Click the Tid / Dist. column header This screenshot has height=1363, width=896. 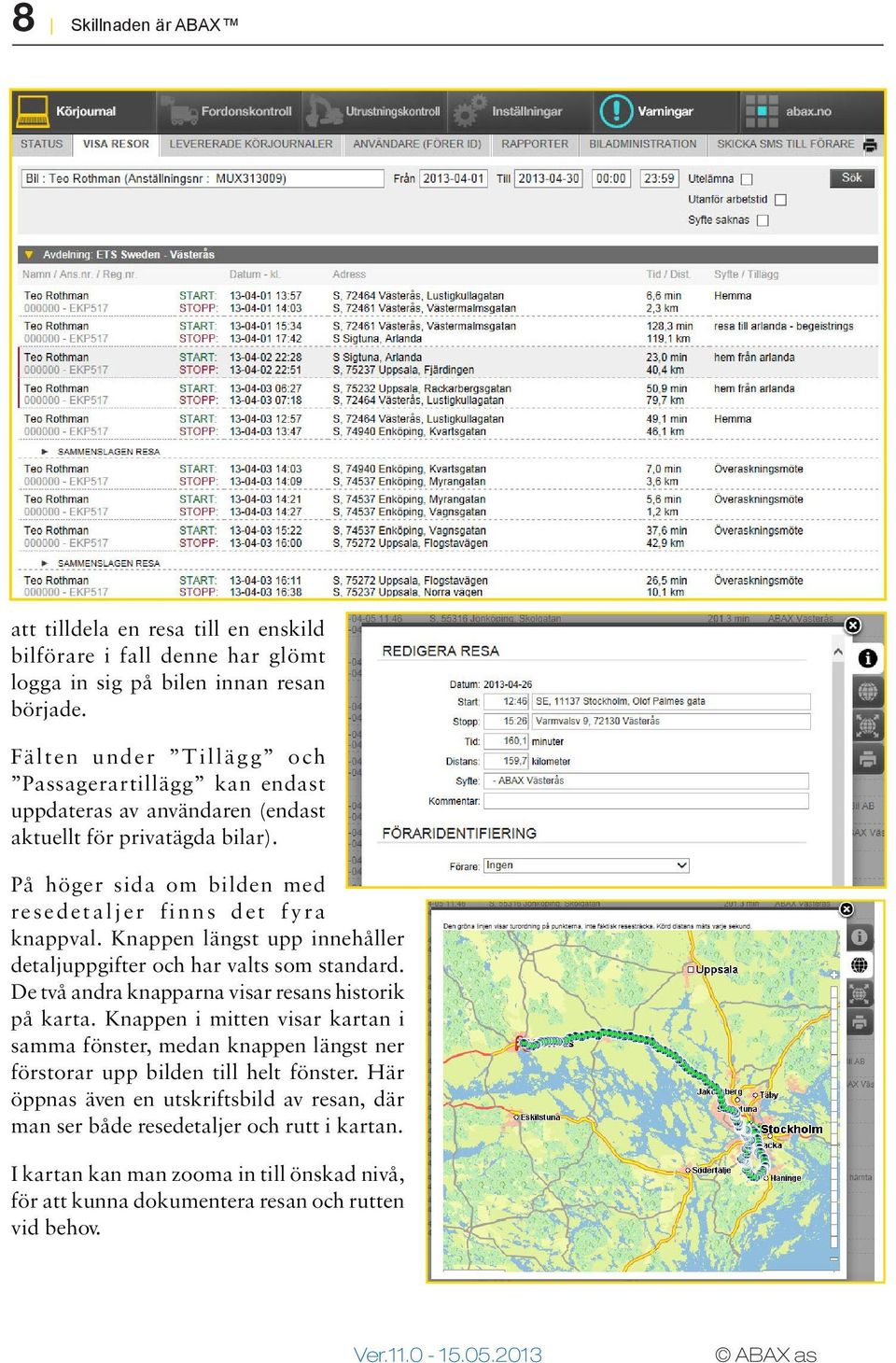point(668,274)
